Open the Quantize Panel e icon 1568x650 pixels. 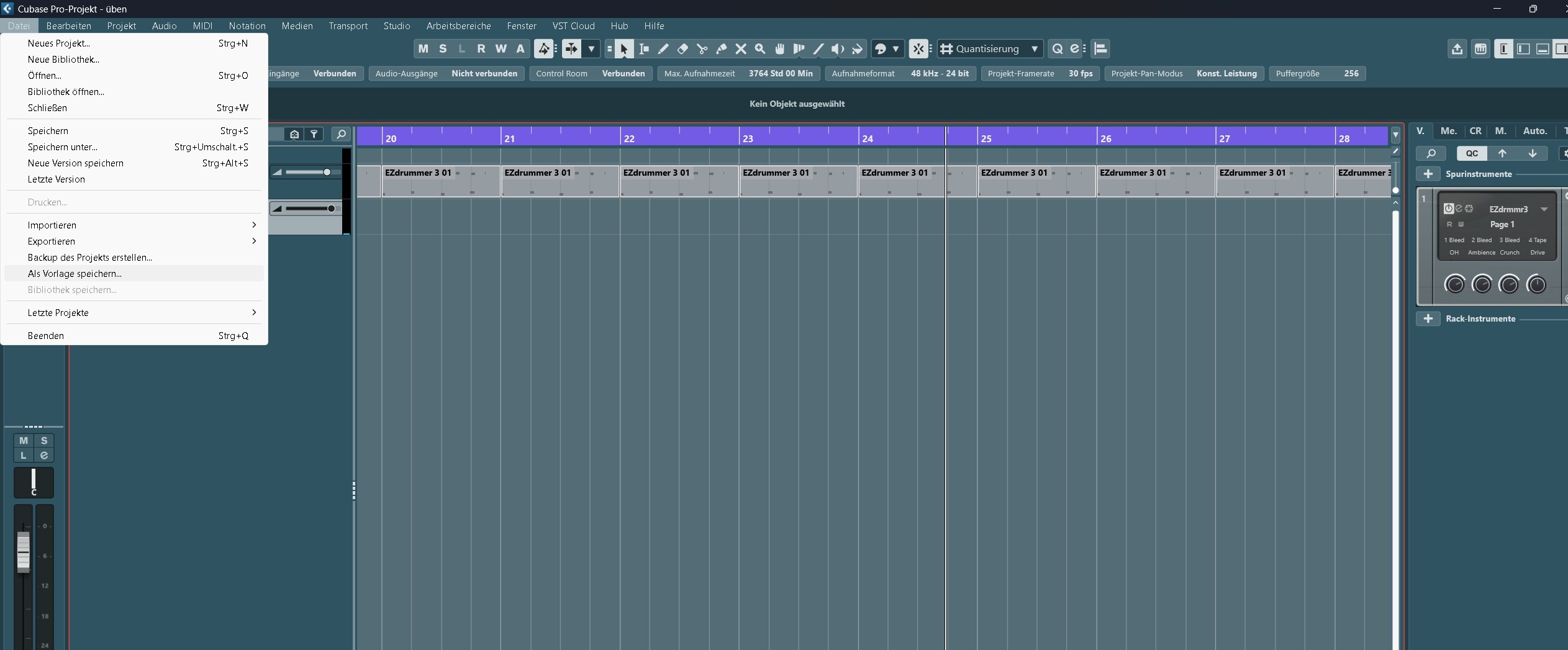pyautogui.click(x=1075, y=48)
